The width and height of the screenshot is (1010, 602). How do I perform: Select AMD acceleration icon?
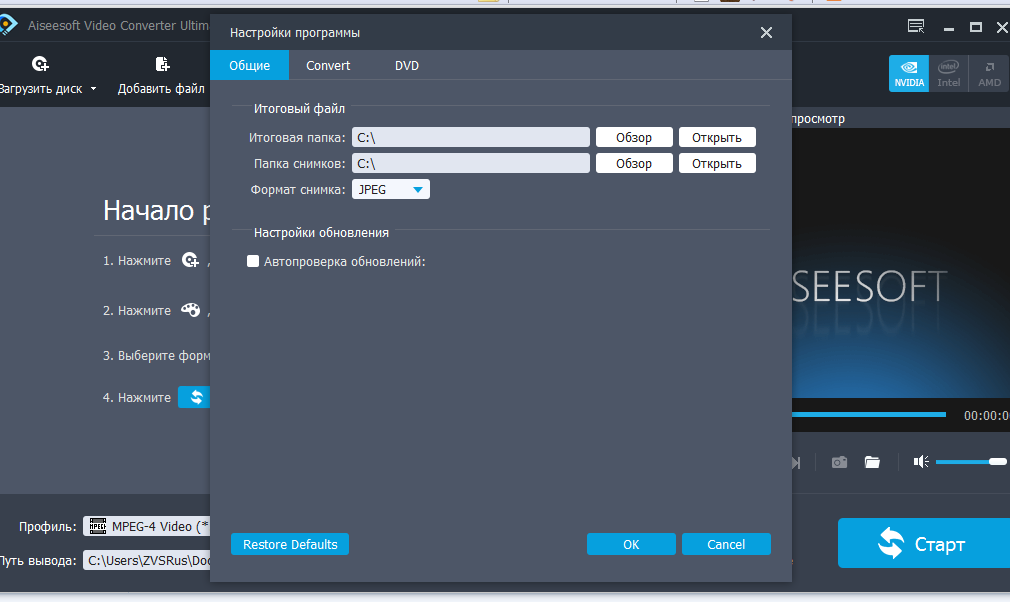(989, 73)
